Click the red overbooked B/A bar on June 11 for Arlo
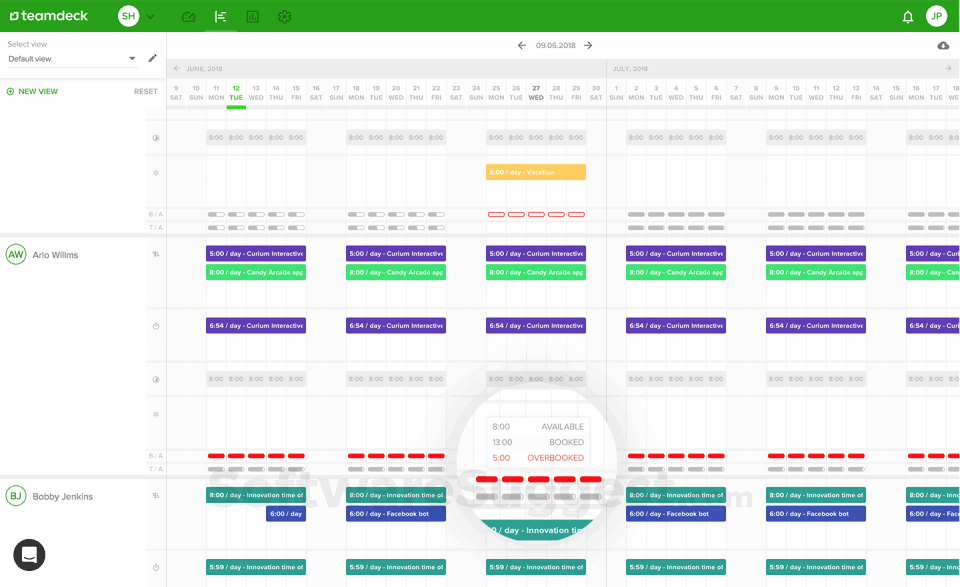 (x=216, y=456)
